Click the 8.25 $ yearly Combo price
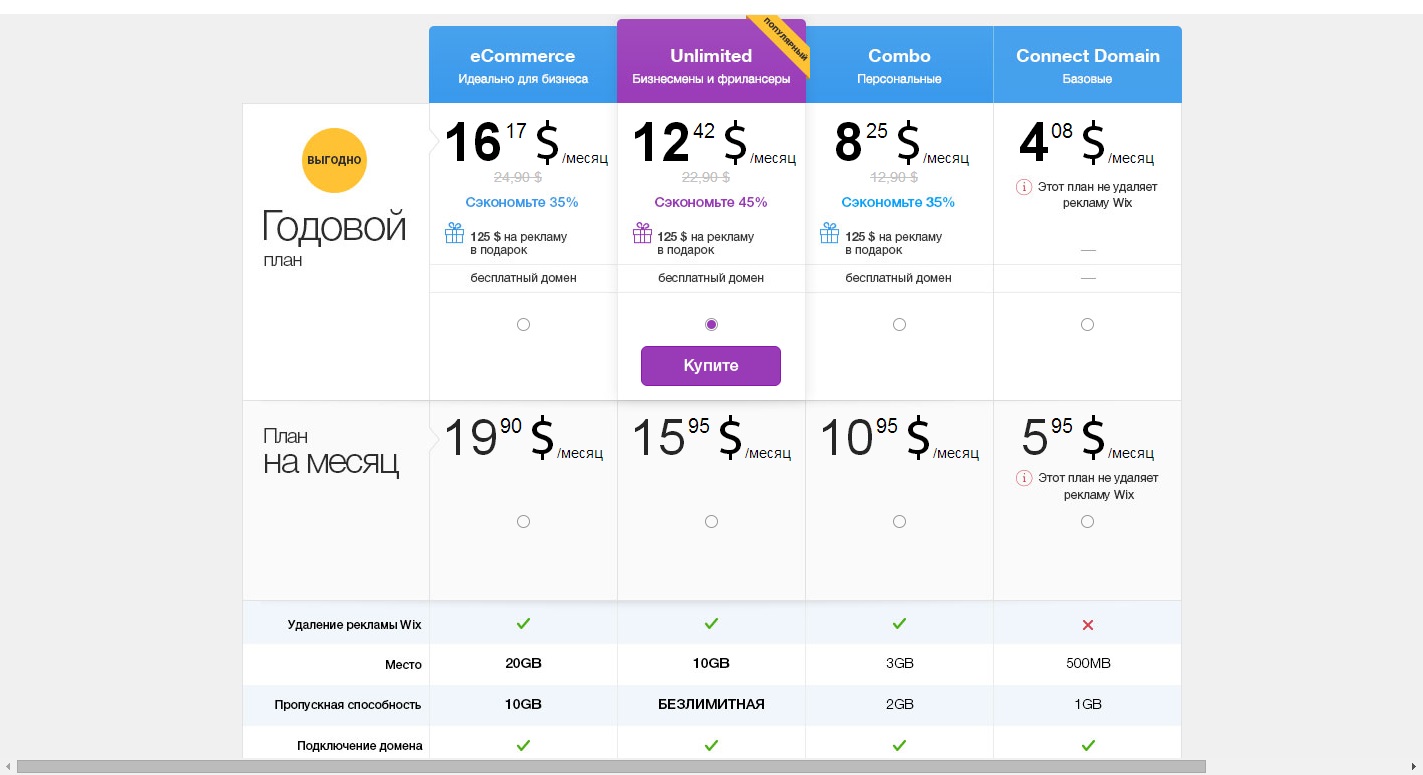This screenshot has height=775, width=1423. point(901,143)
